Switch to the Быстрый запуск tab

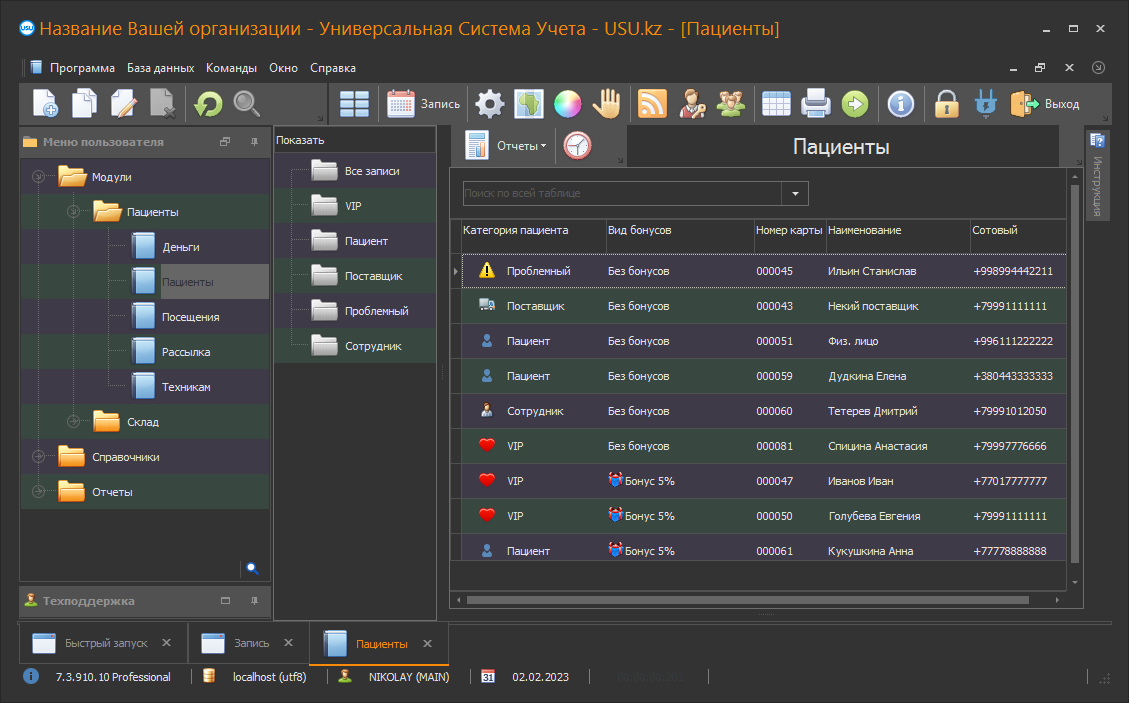click(x=105, y=644)
